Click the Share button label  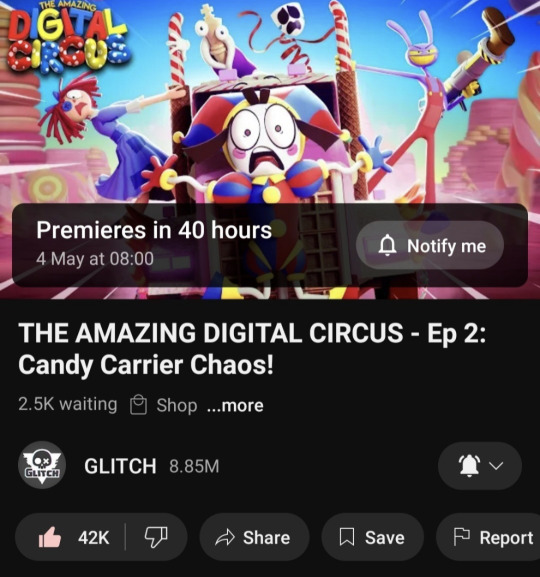[x=267, y=538]
